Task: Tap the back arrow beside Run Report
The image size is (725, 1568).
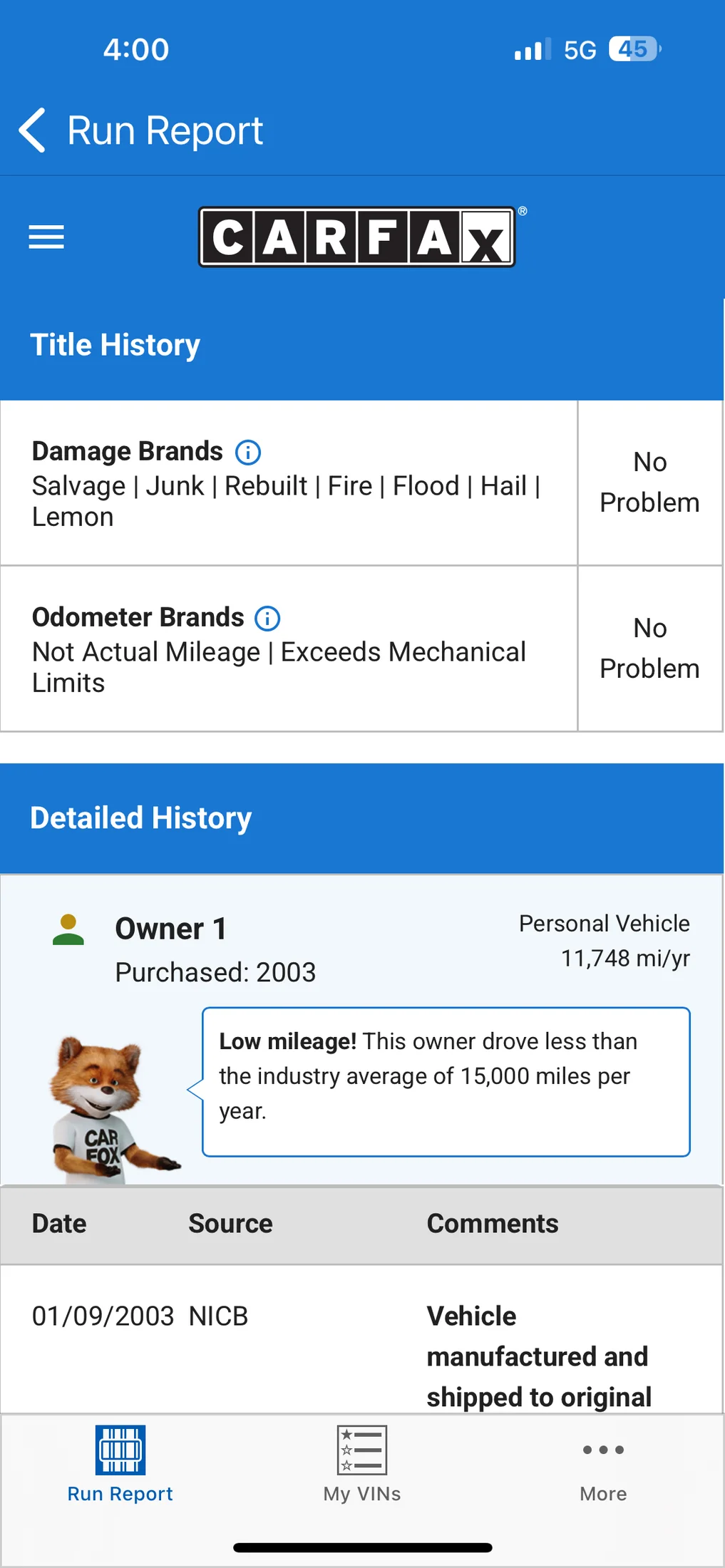Action: [33, 130]
